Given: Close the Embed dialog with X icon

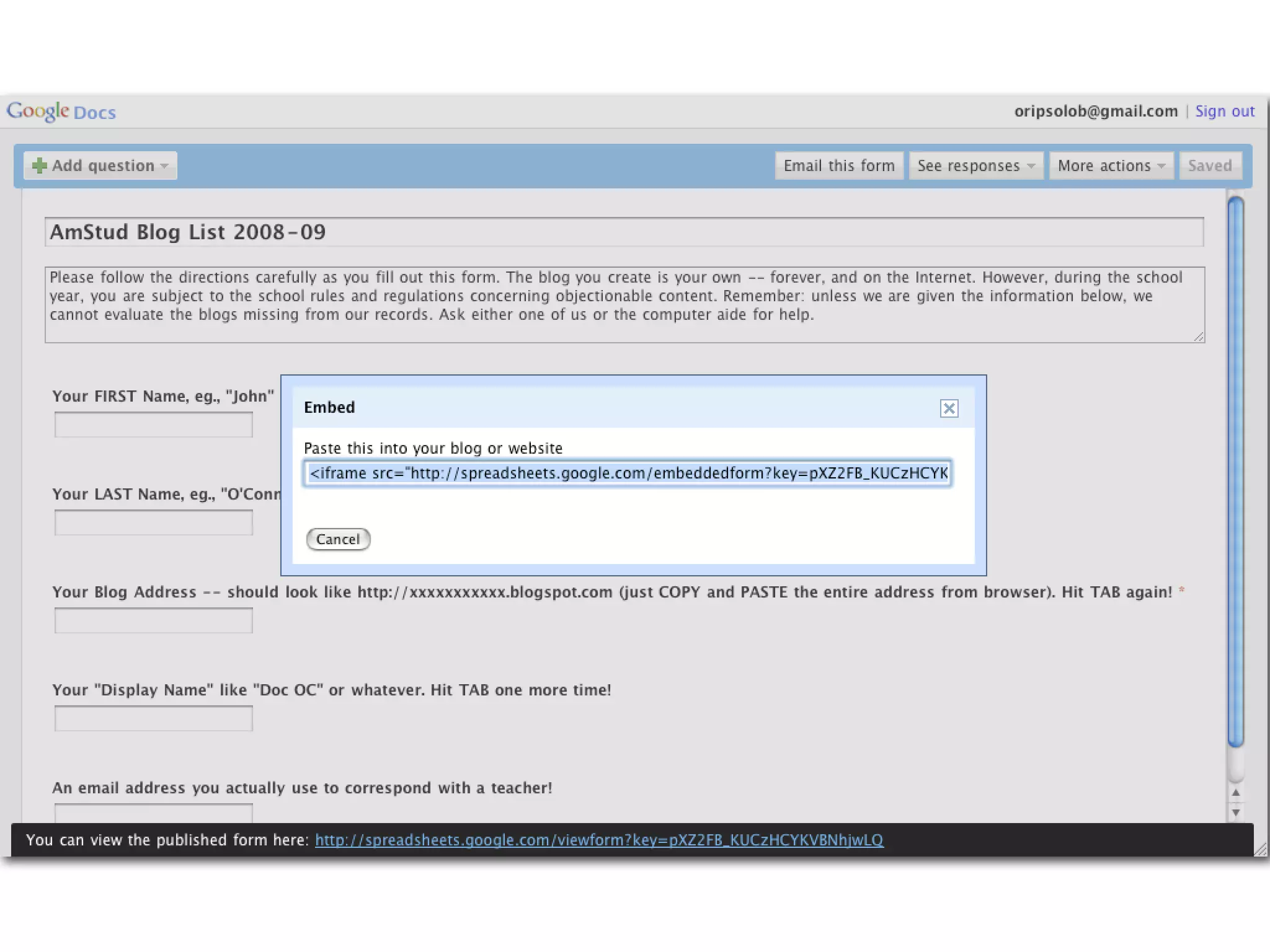Looking at the screenshot, I should coord(949,408).
